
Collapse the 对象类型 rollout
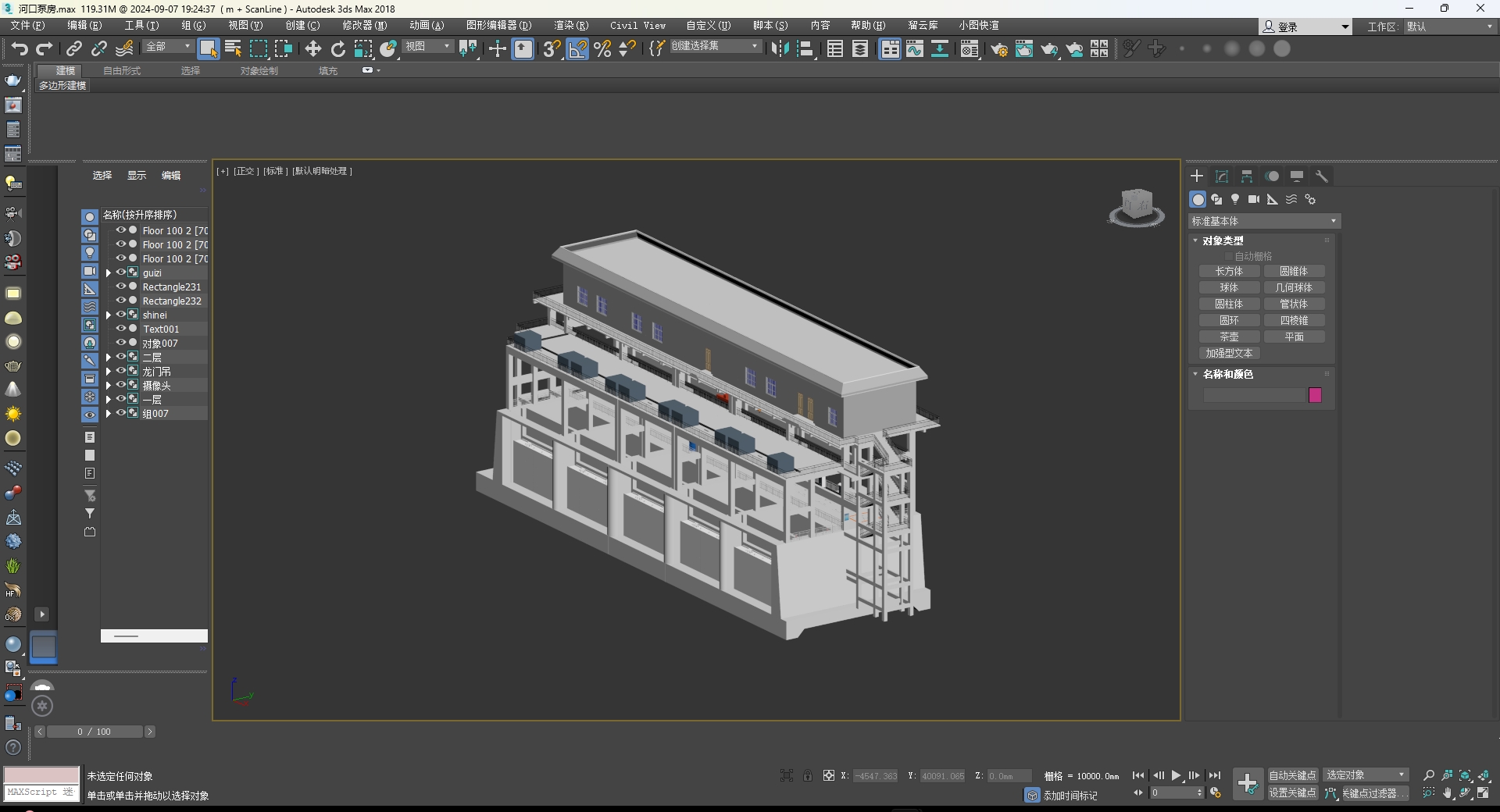click(1223, 241)
